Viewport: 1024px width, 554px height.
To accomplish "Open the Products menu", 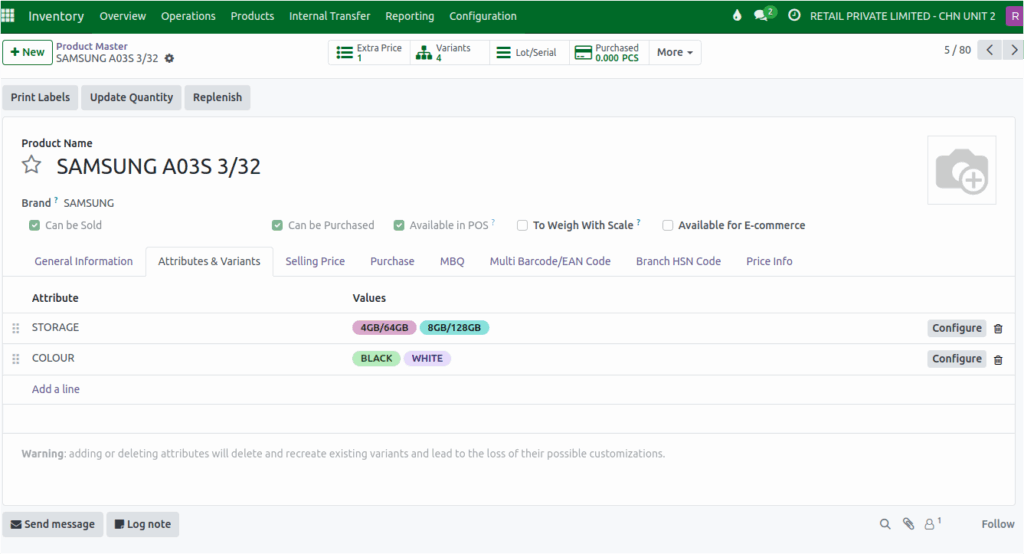I will point(252,16).
